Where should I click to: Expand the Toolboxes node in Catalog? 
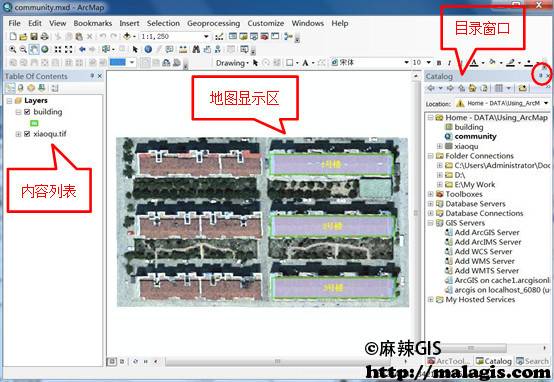pyautogui.click(x=431, y=194)
